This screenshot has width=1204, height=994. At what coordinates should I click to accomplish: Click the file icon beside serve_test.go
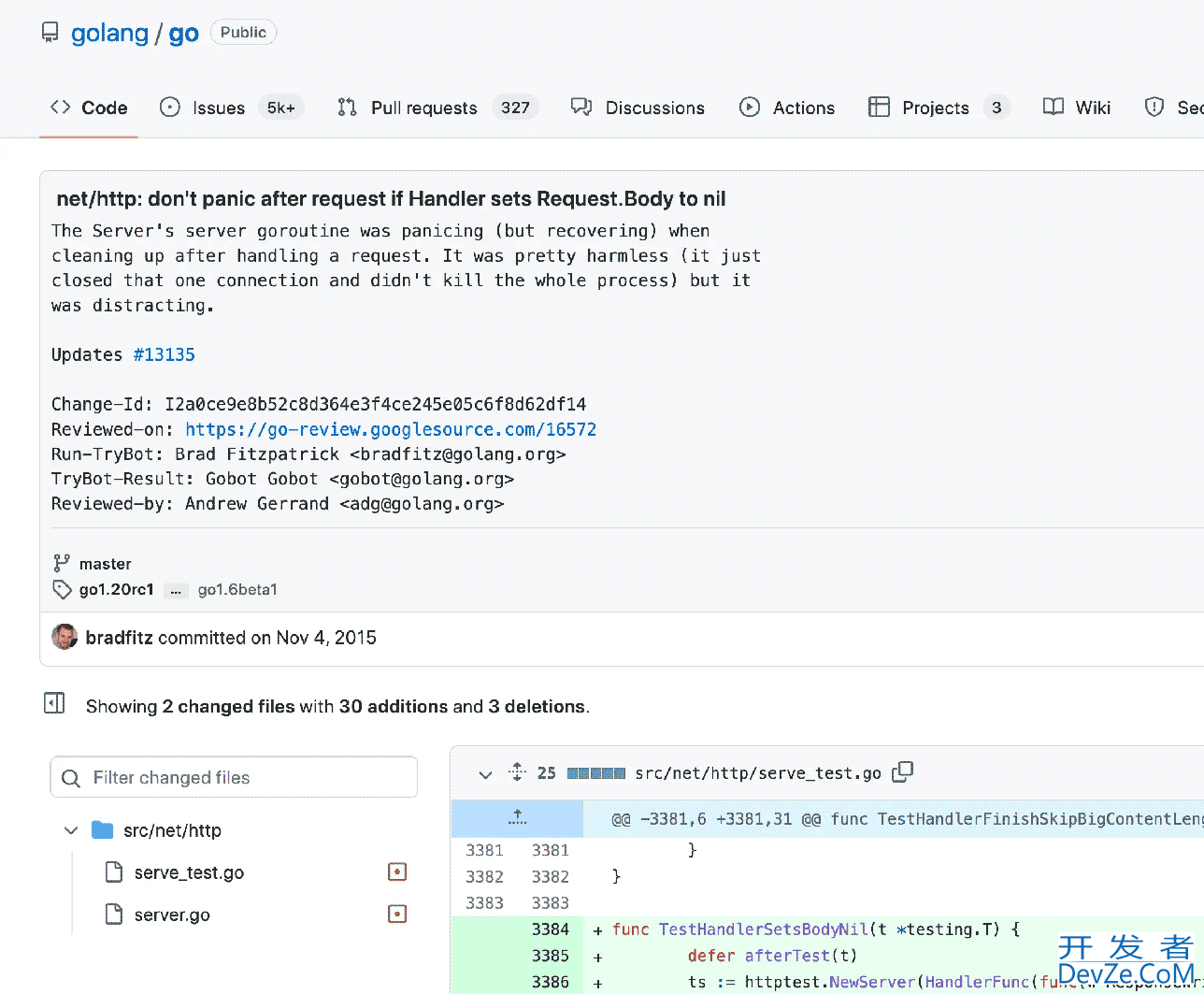click(x=114, y=872)
